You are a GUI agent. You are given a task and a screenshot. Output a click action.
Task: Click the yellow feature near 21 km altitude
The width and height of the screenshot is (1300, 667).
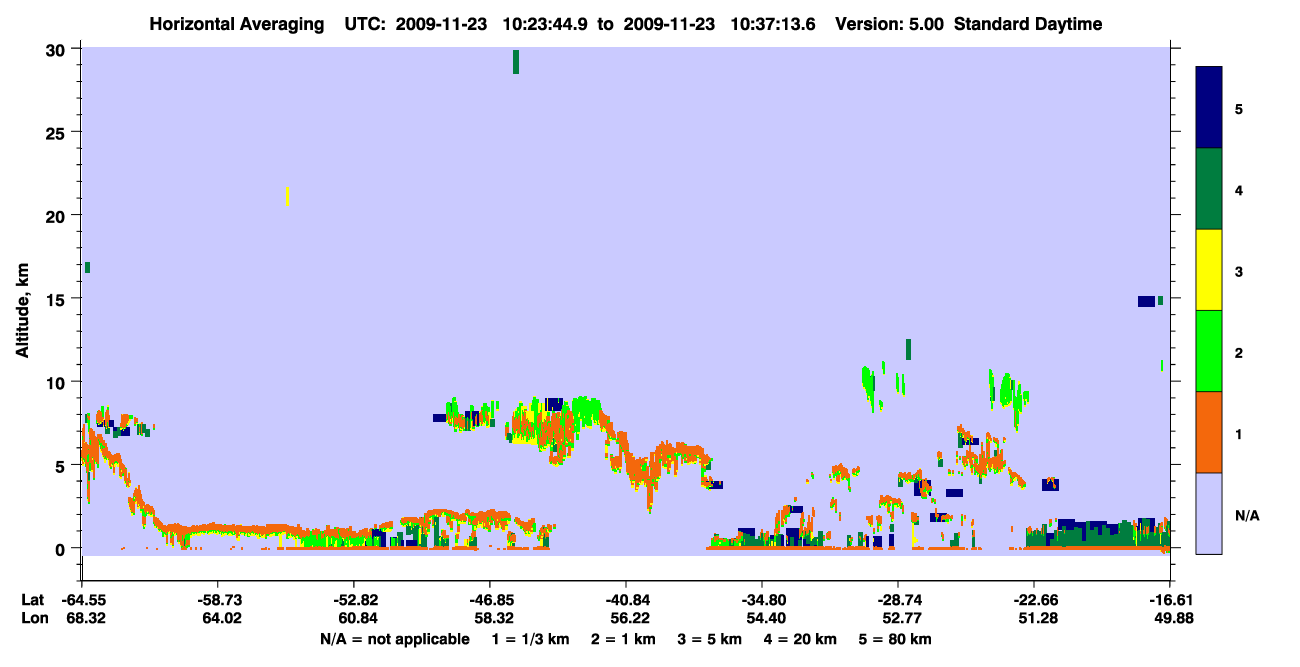pos(288,196)
